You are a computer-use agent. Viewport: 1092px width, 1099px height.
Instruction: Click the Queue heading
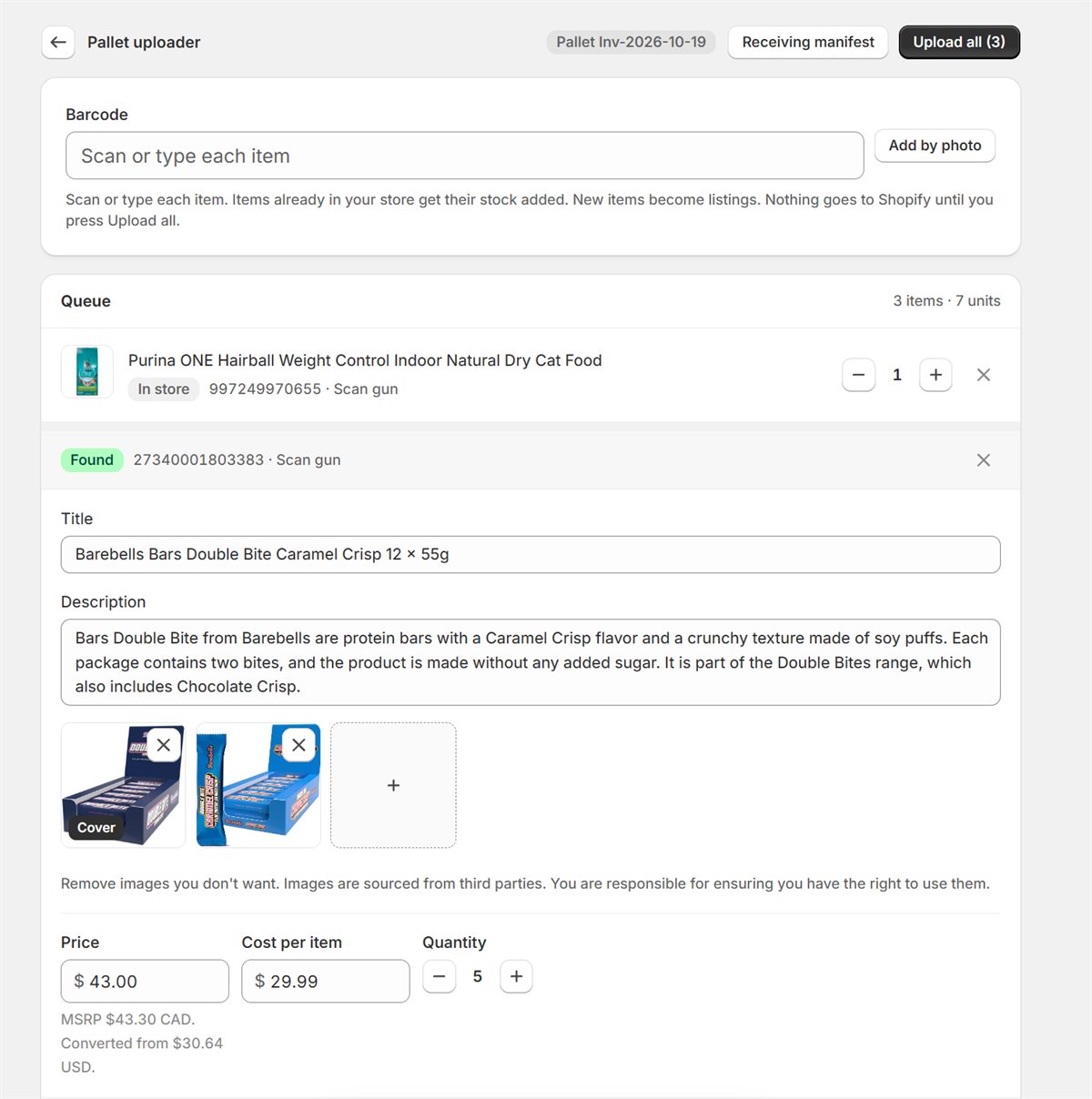pyautogui.click(x=86, y=301)
